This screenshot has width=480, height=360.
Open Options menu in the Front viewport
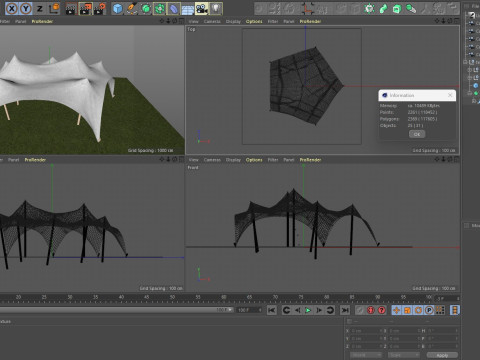coord(254,160)
